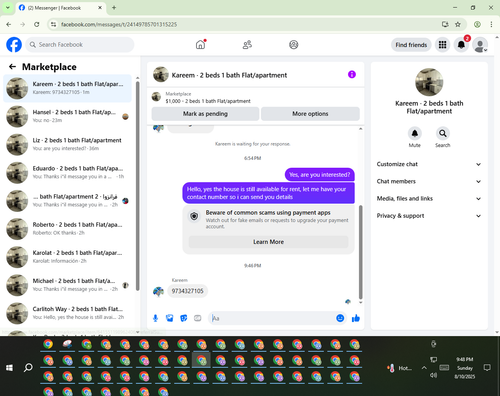The image size is (500, 396).
Task: Click the Search Facebook field
Action: [x=80, y=45]
